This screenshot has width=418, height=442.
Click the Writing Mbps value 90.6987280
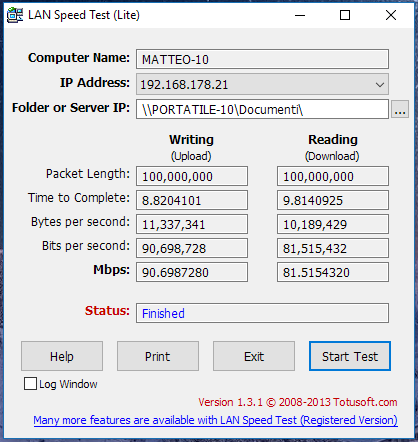[192, 272]
